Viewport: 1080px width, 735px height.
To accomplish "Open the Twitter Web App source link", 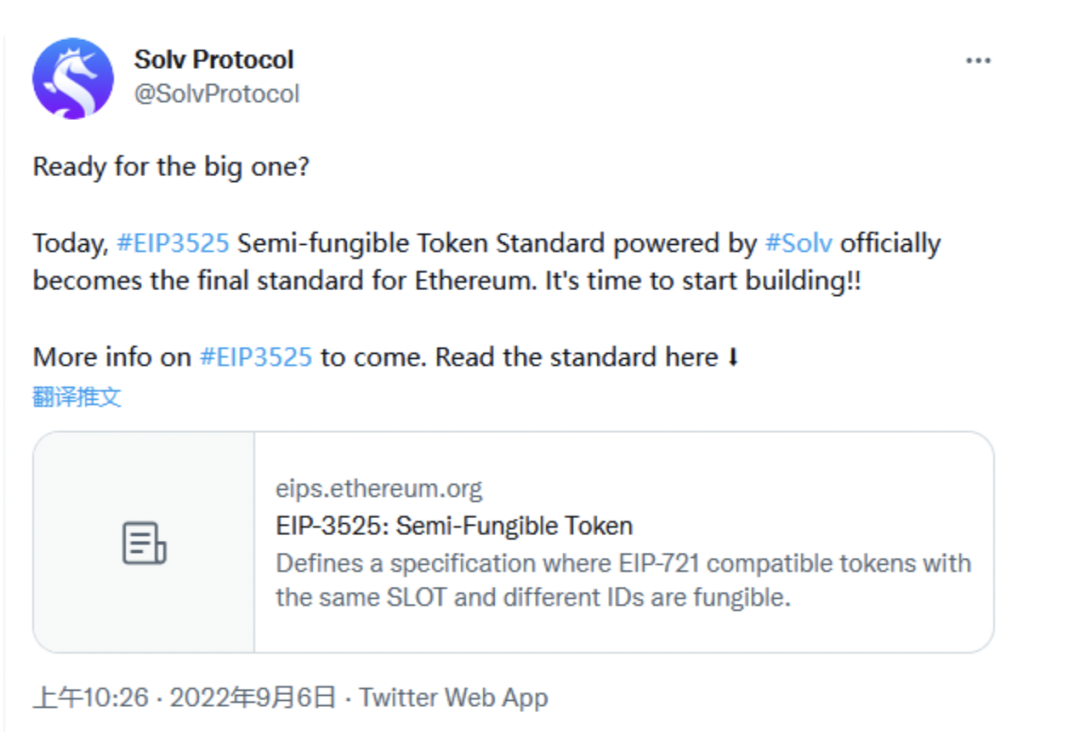I will [x=453, y=697].
